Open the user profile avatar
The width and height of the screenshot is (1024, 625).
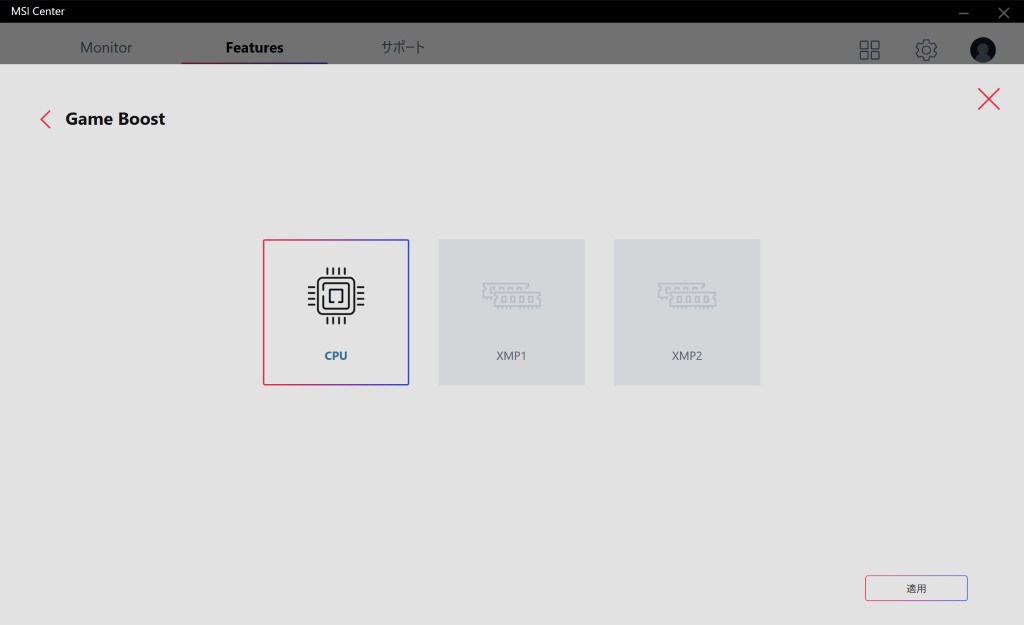click(x=983, y=50)
